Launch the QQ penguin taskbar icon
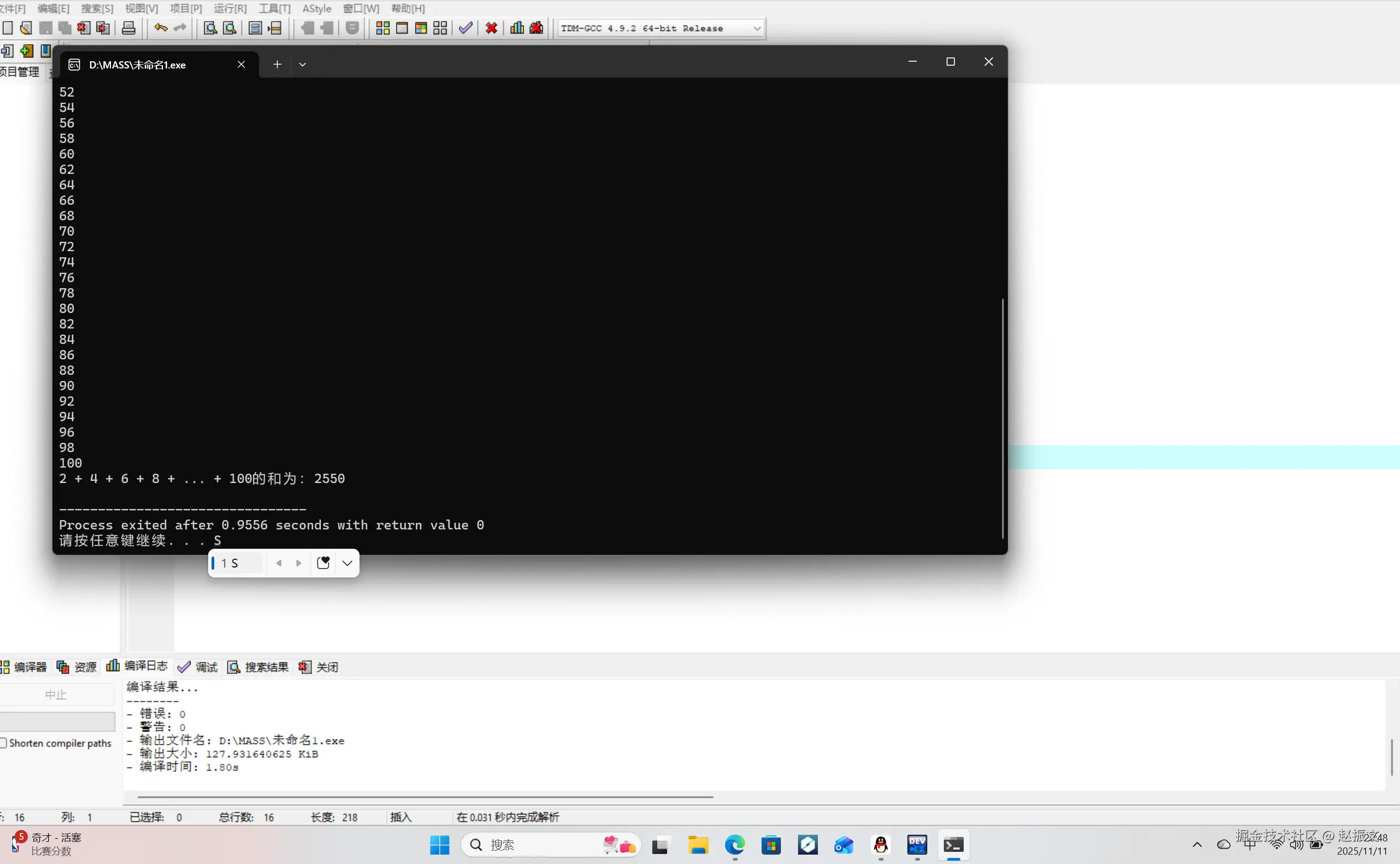 tap(880, 845)
